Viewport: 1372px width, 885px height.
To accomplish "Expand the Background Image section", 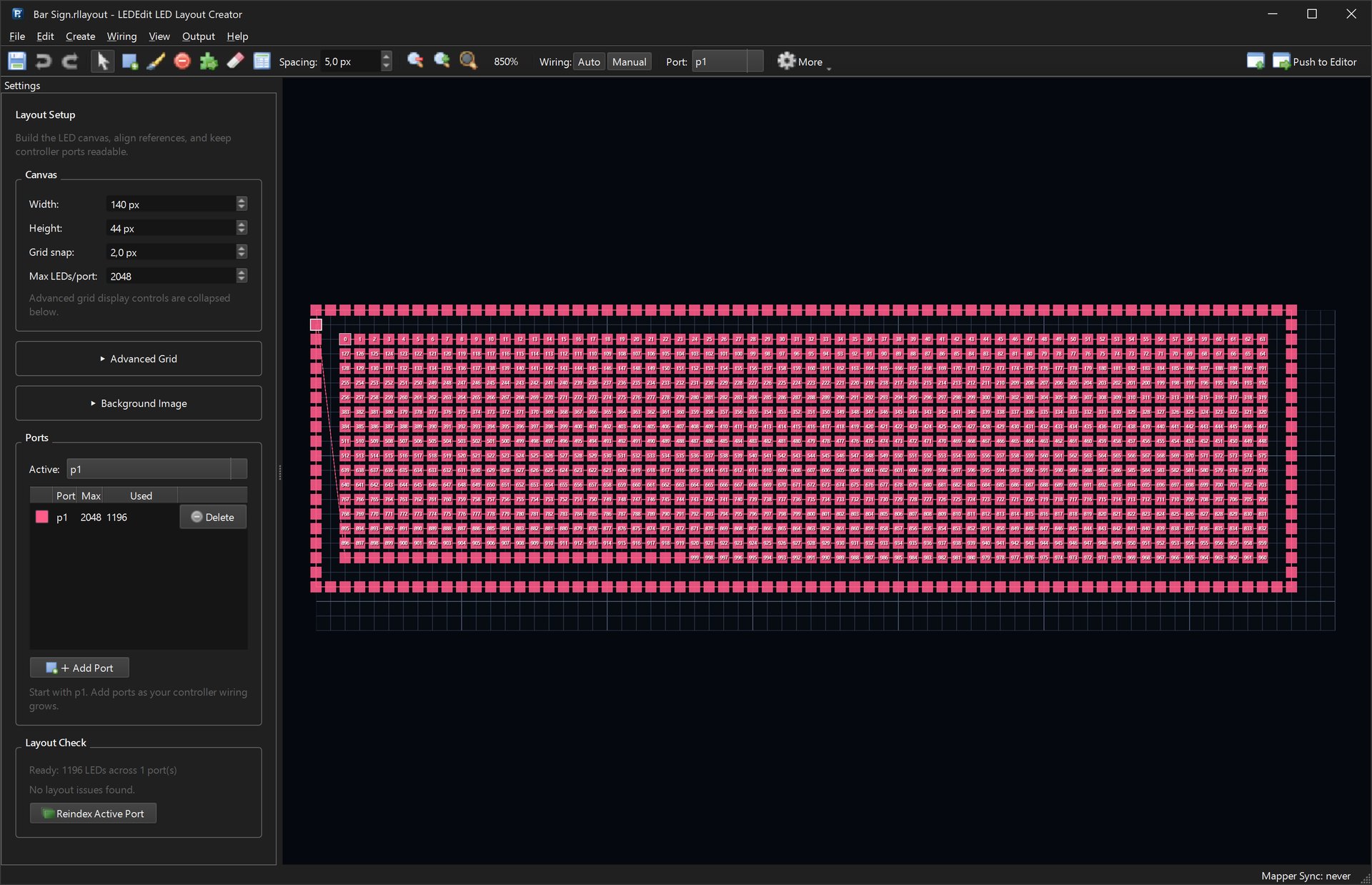I will point(139,403).
